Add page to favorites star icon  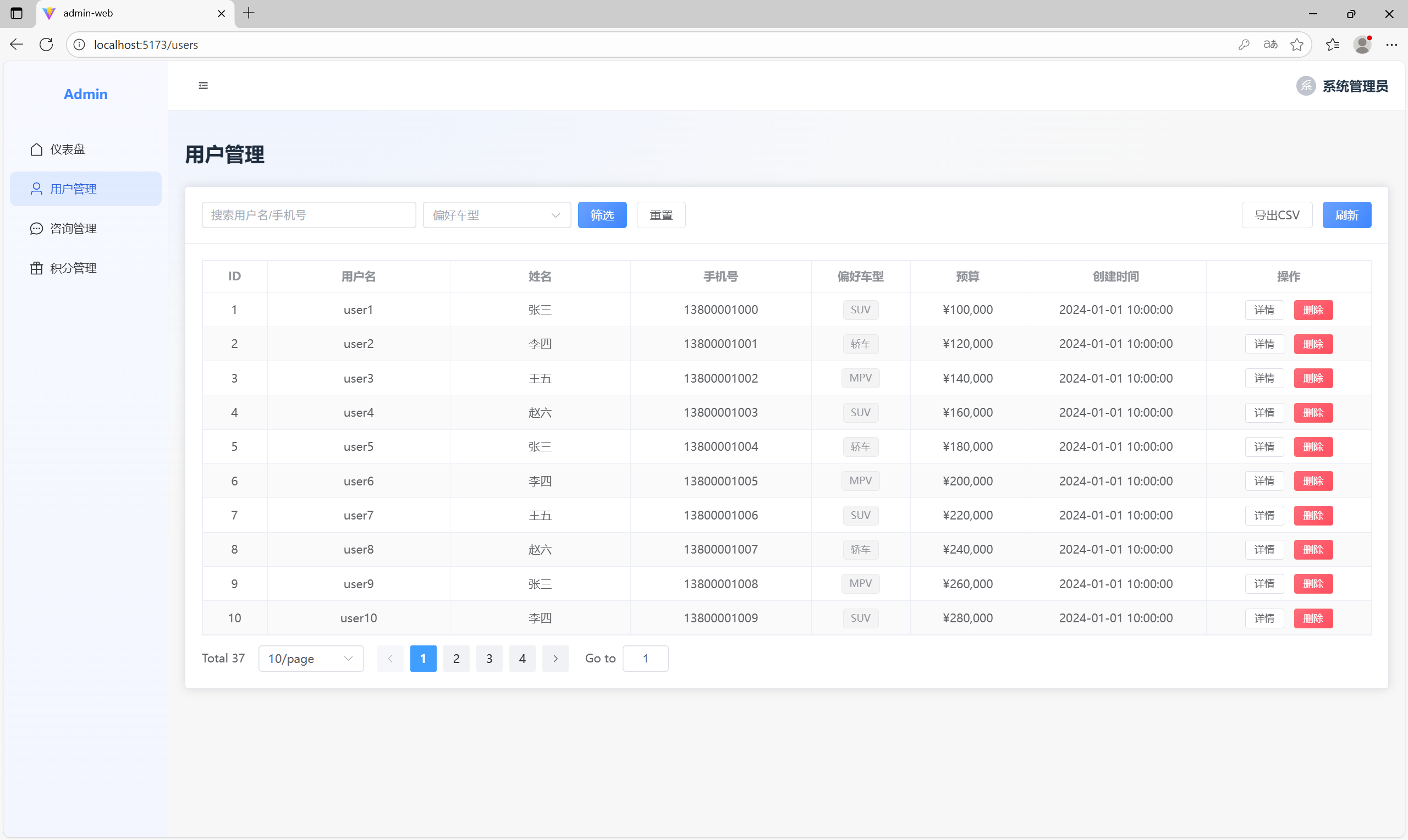click(x=1296, y=45)
